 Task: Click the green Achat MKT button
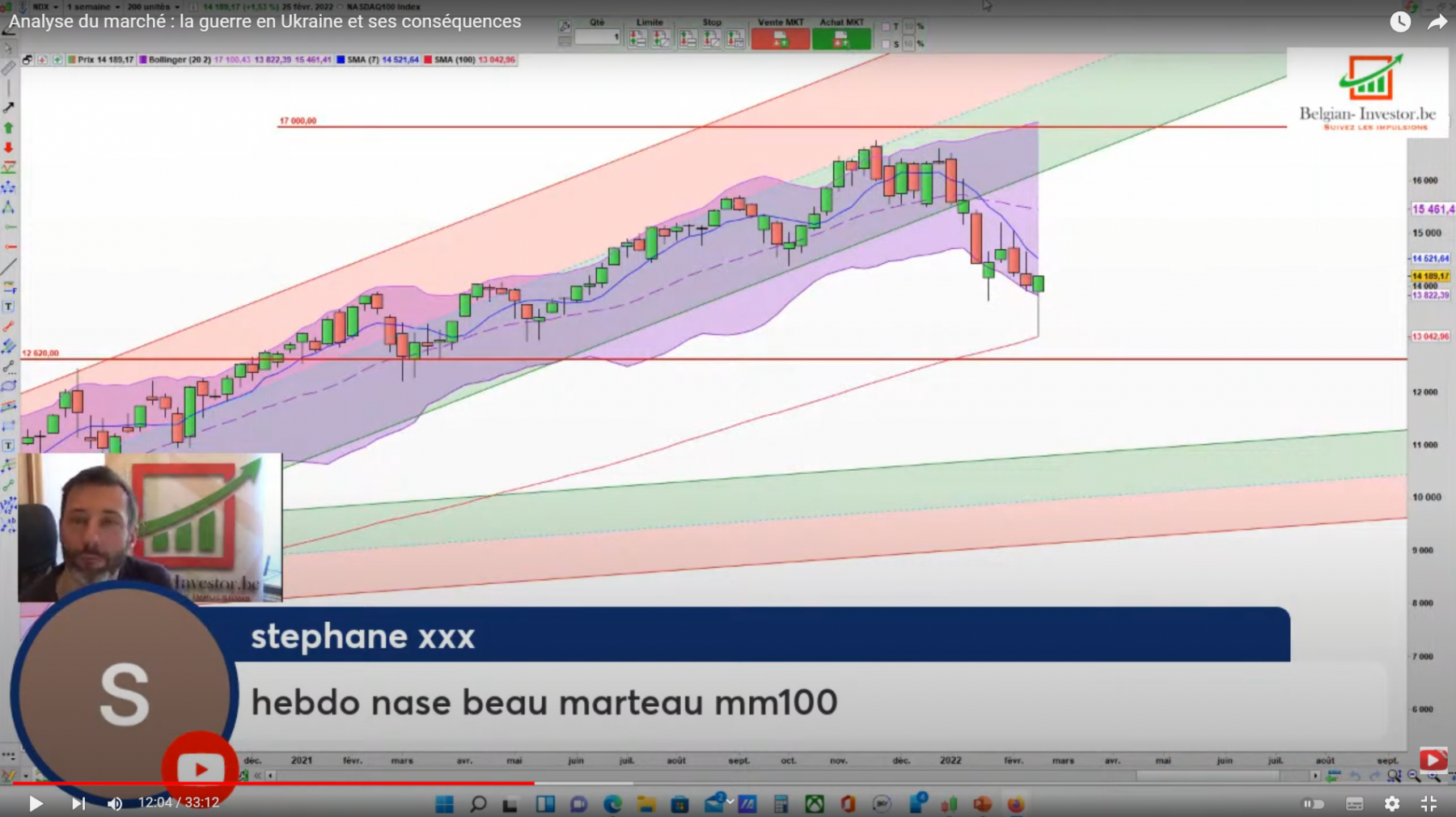coord(841,38)
